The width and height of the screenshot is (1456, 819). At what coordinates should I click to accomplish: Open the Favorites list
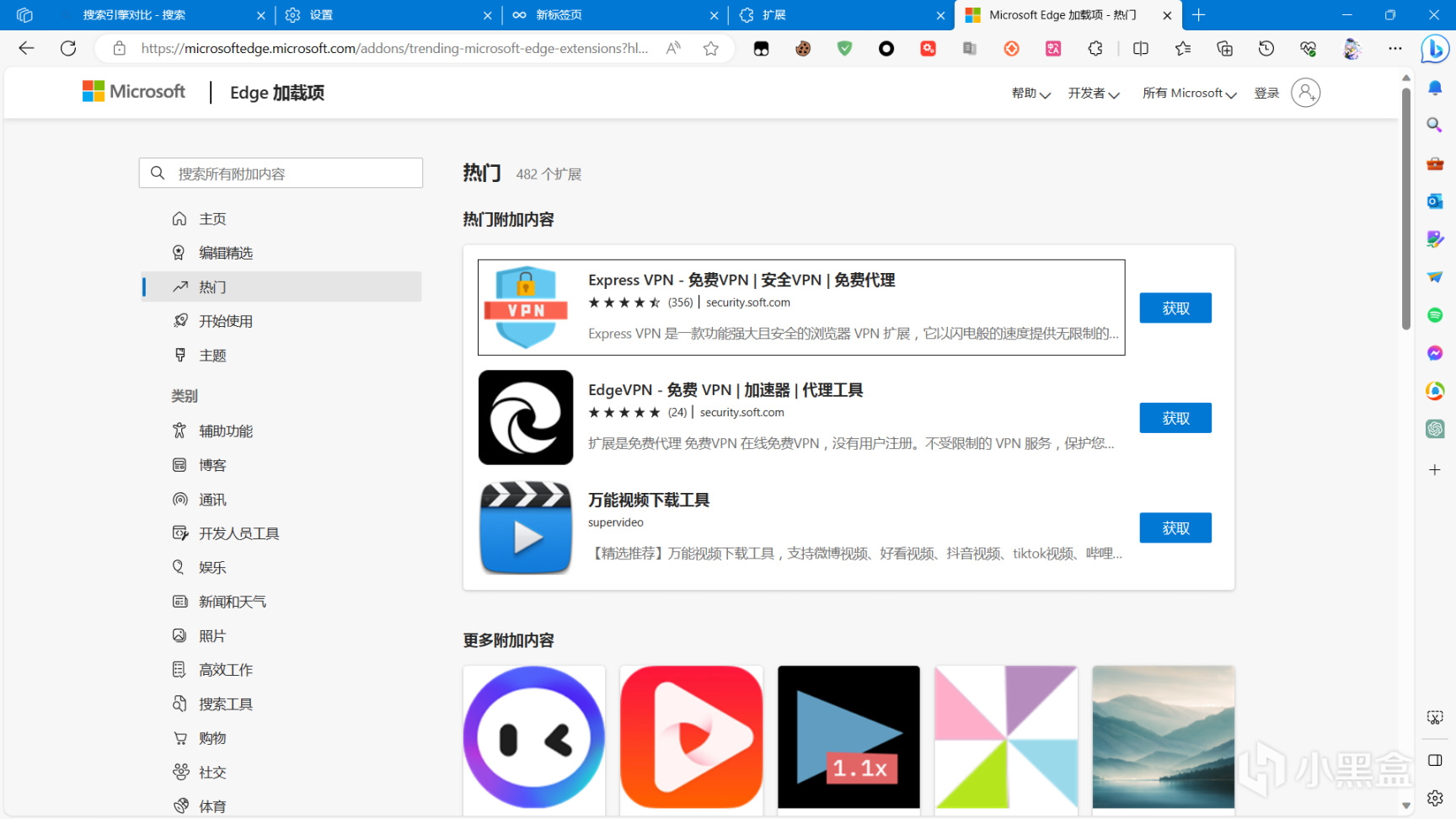coord(1183,49)
